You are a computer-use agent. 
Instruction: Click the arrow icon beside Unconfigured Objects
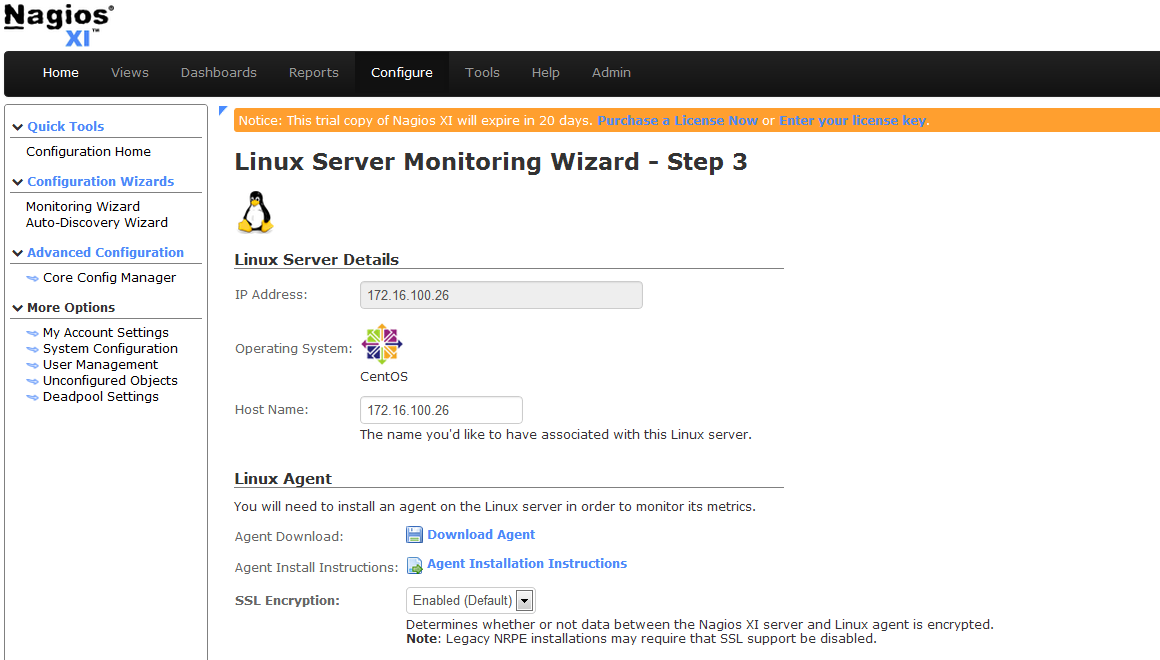(33, 381)
